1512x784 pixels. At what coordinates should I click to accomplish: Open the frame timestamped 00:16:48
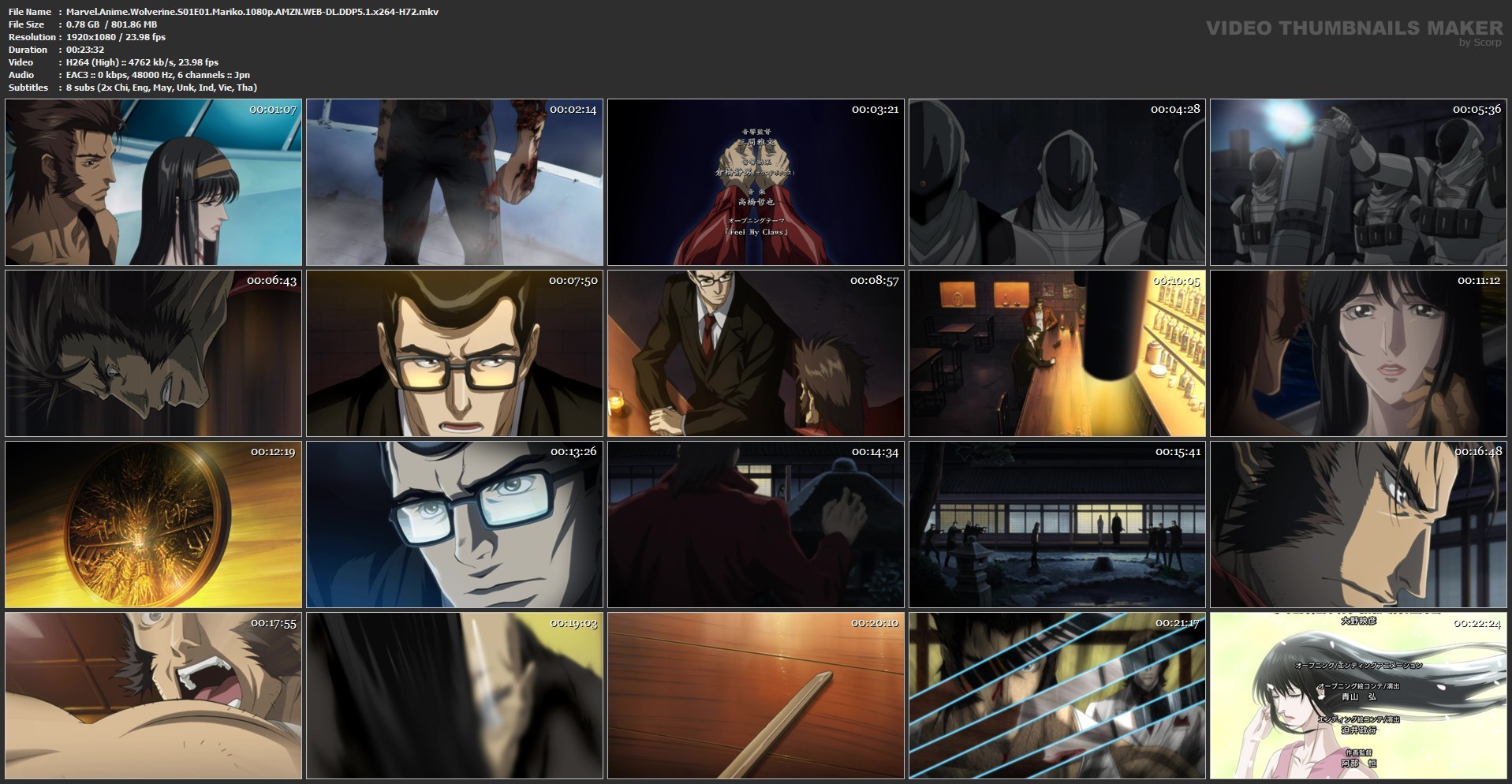(1359, 525)
